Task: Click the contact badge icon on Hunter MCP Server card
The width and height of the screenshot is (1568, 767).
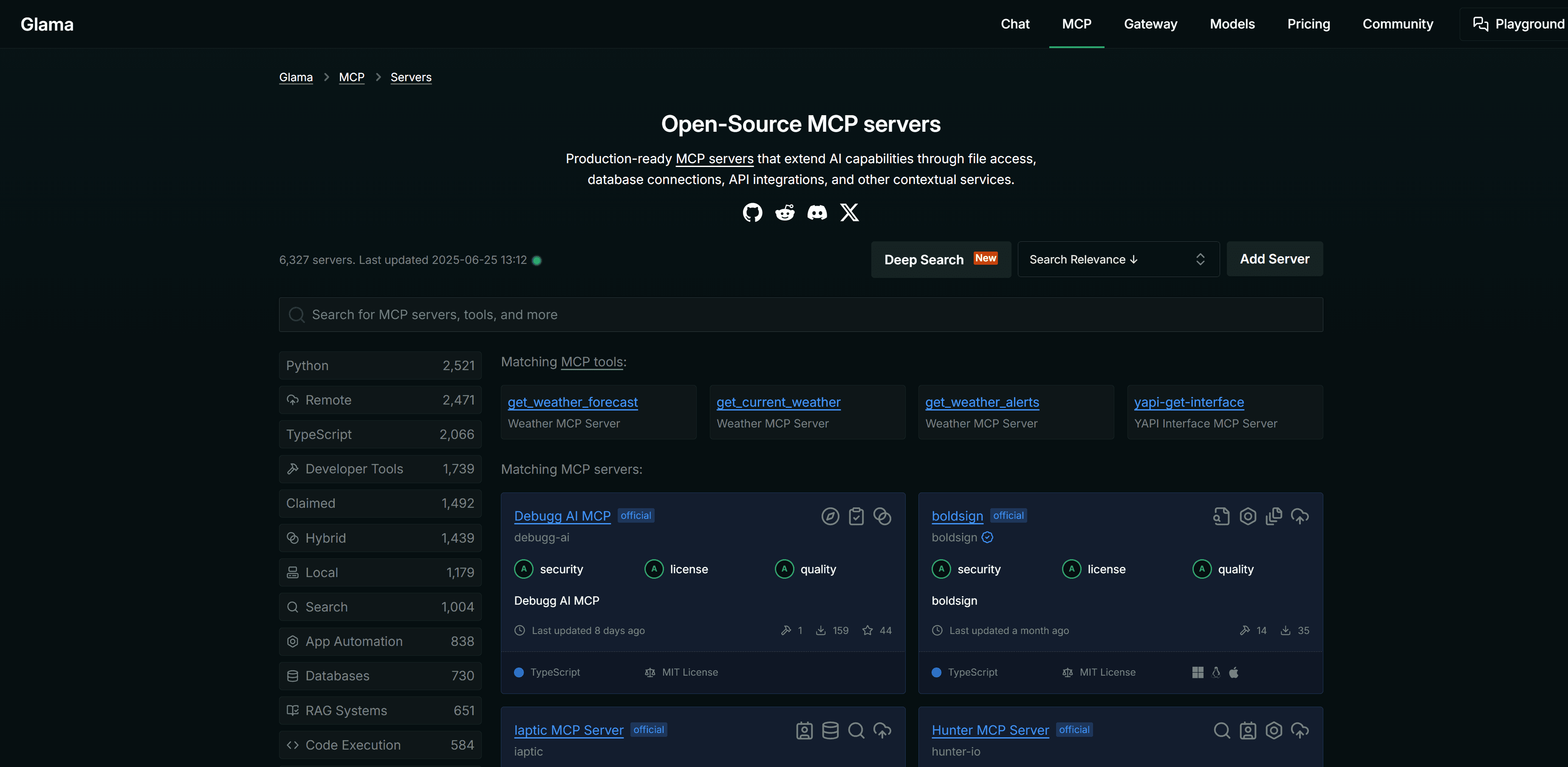Action: [x=1248, y=730]
